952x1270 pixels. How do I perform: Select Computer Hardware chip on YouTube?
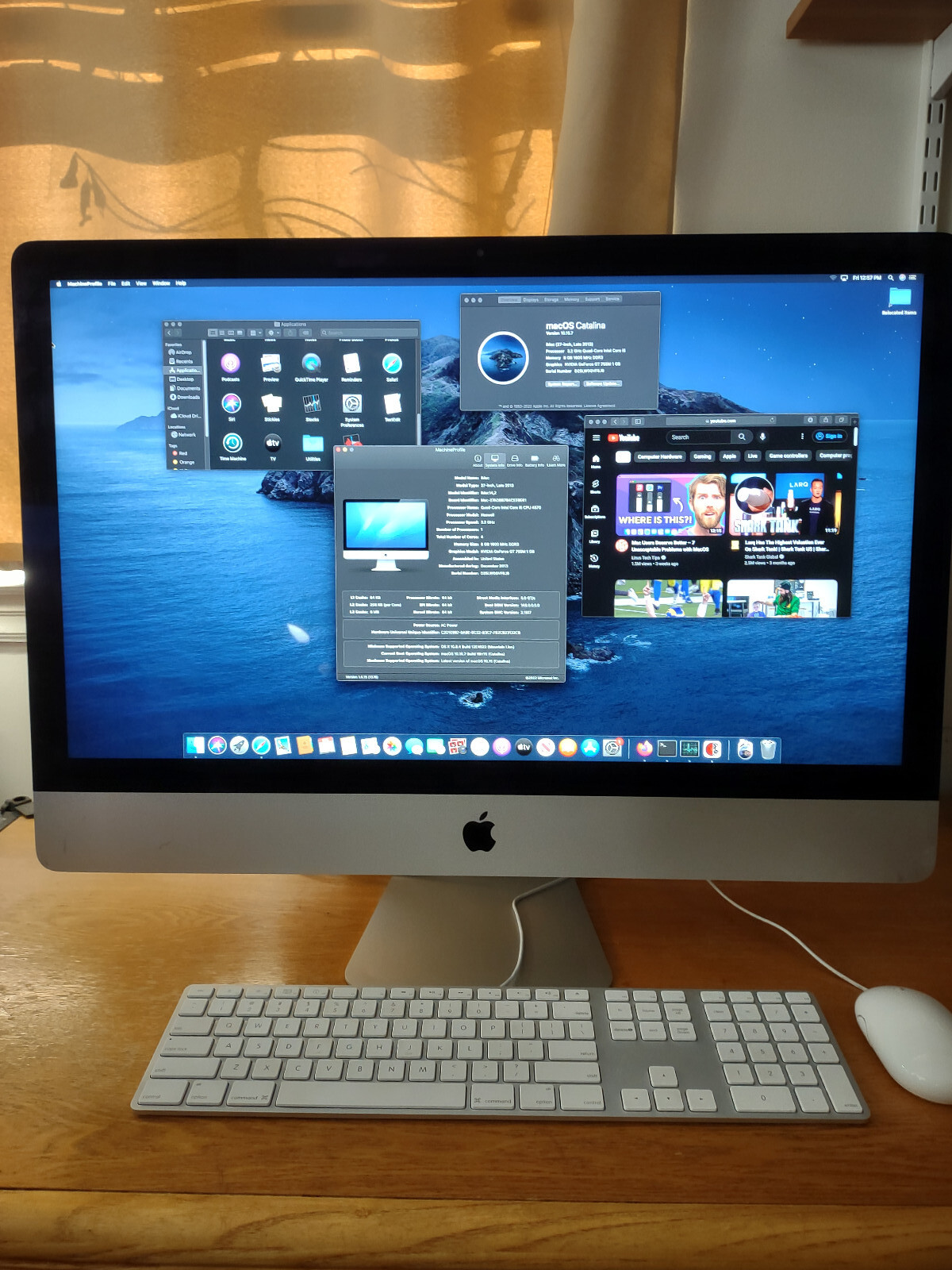click(x=659, y=456)
